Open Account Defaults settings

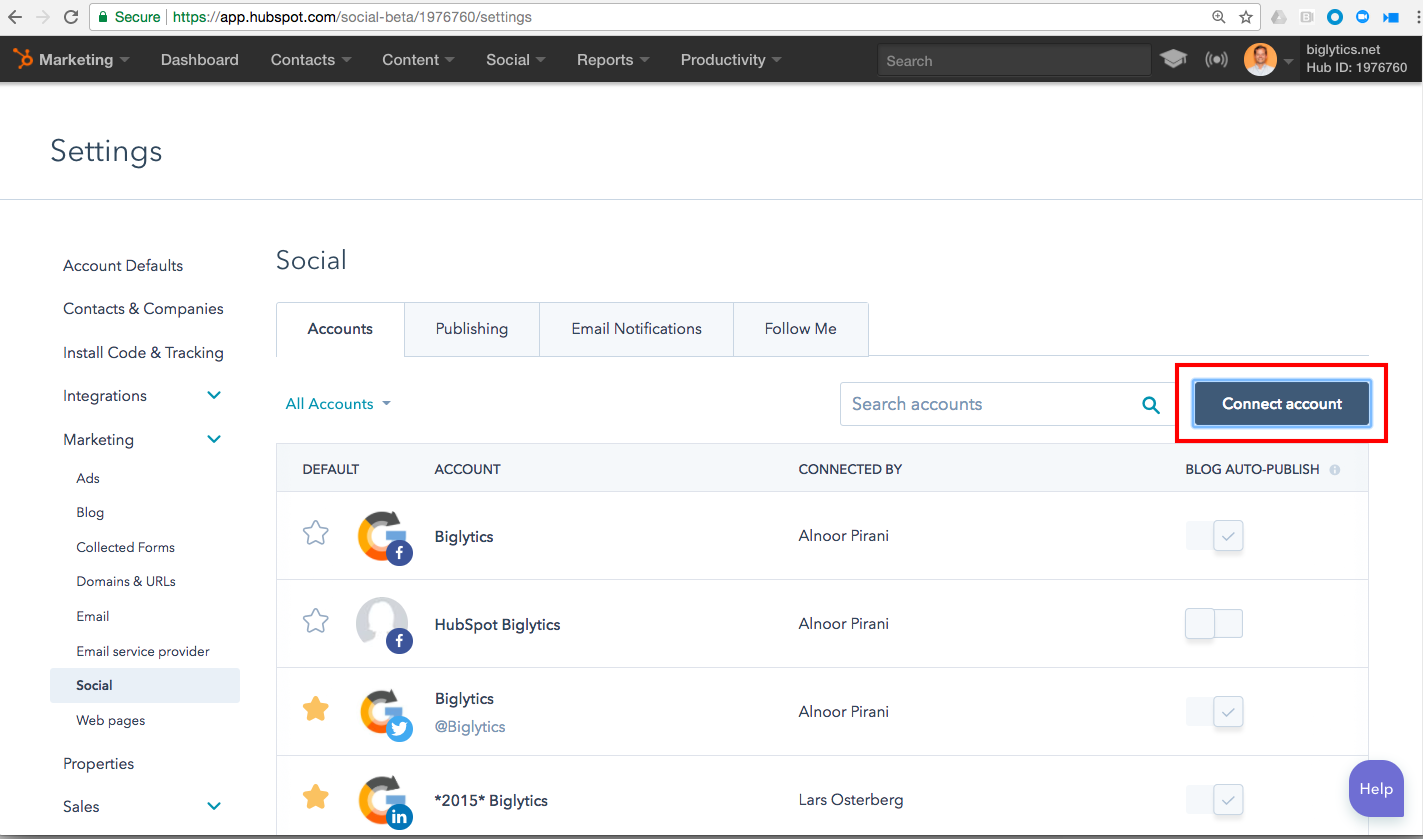tap(123, 266)
